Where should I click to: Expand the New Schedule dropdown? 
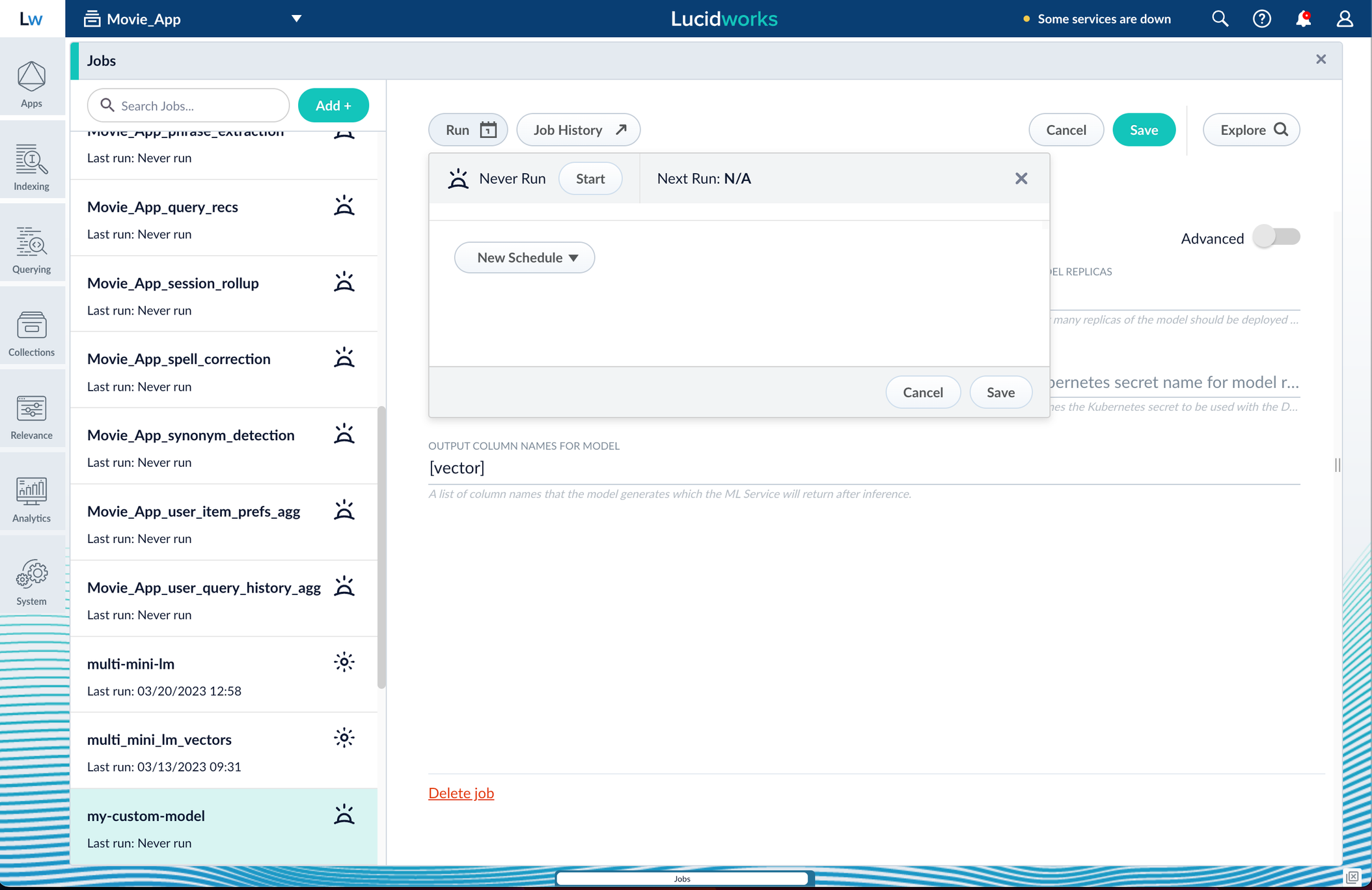click(525, 258)
